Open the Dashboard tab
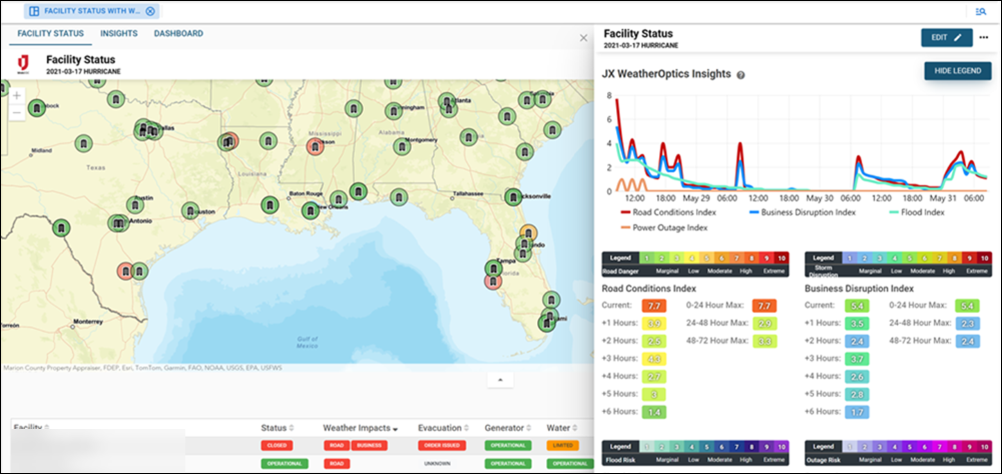Image resolution: width=1002 pixels, height=474 pixels. (178, 33)
